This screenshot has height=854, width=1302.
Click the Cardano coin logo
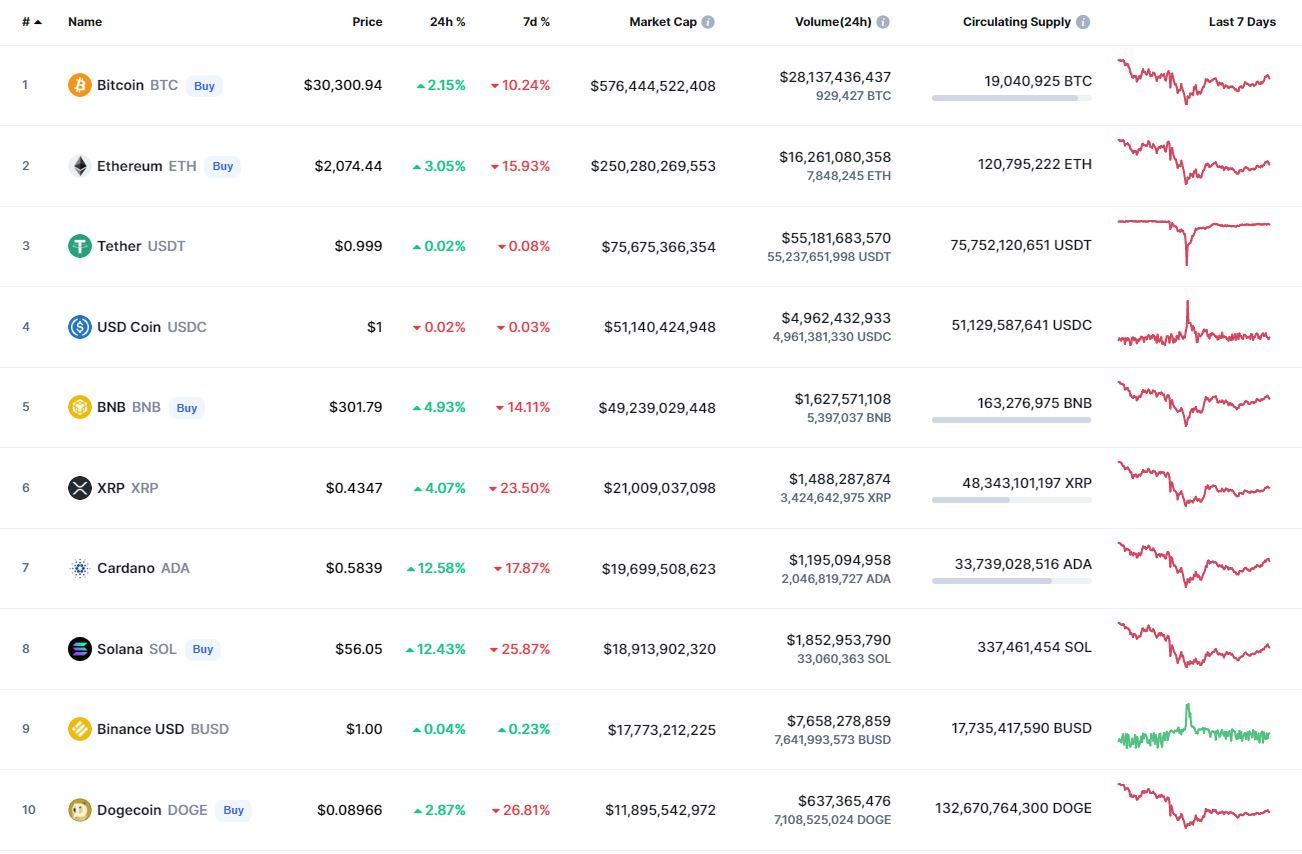[x=79, y=568]
